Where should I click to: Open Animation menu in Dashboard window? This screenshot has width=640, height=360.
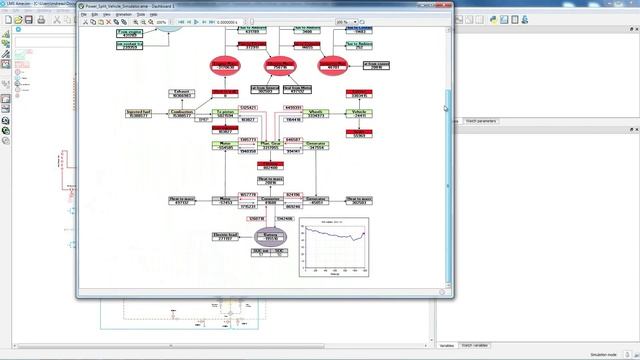tap(124, 14)
